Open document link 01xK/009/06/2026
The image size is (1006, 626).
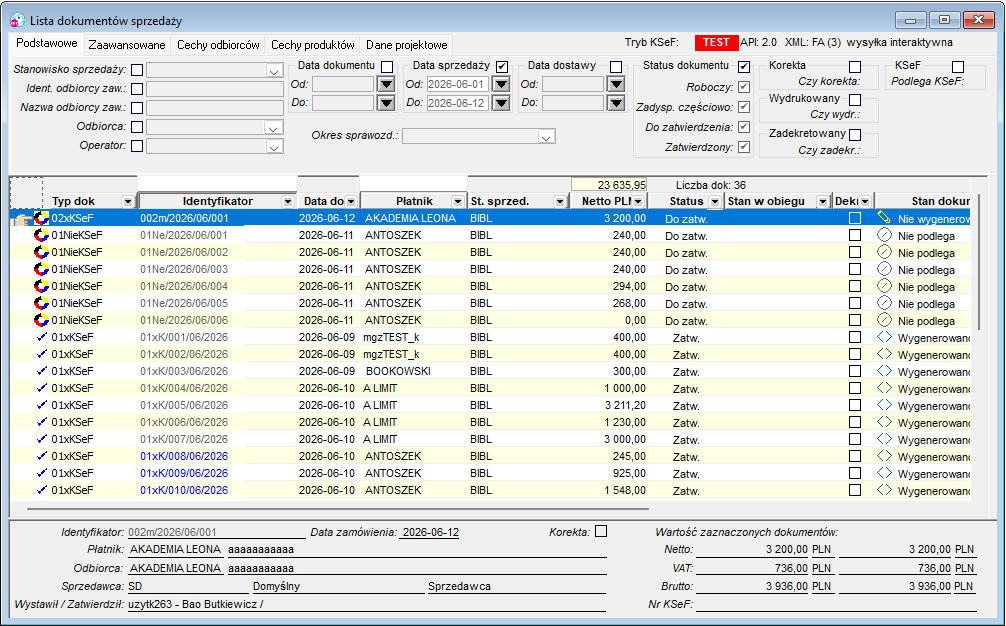[x=184, y=473]
